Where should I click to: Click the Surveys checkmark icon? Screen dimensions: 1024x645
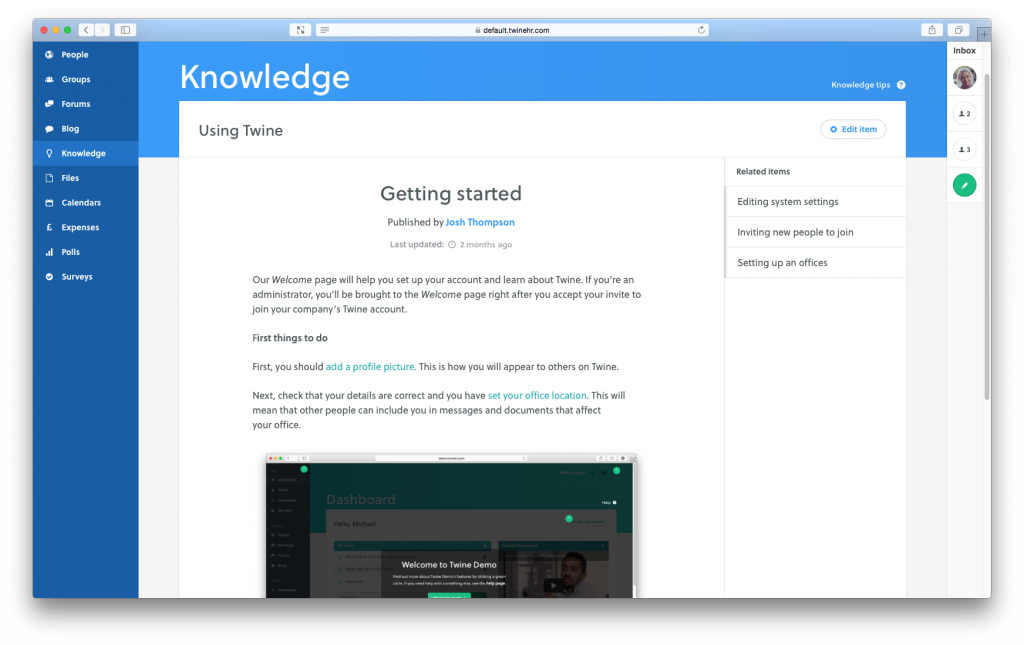point(49,277)
